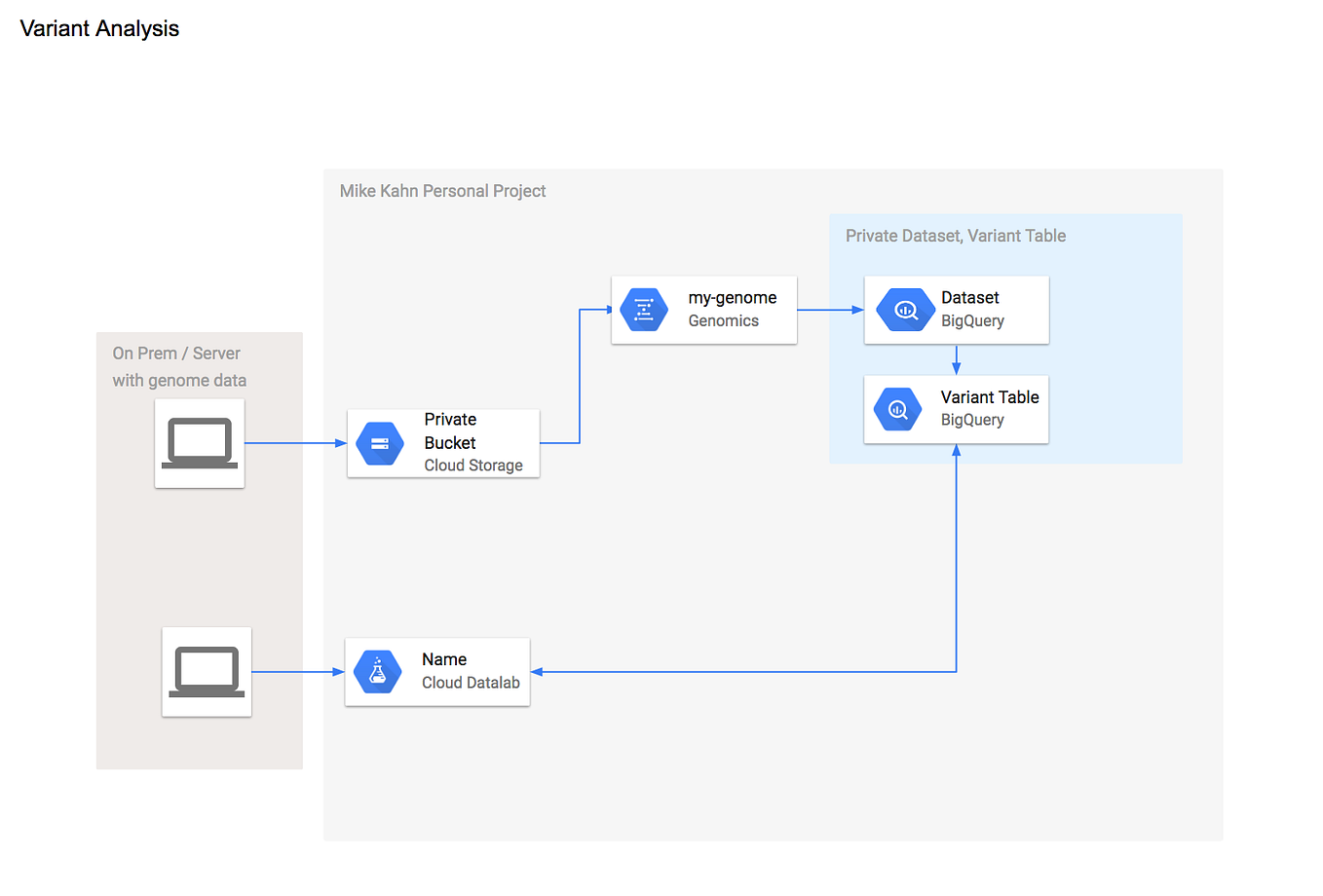Image resolution: width=1323 pixels, height=896 pixels.
Task: Click the Dataset BigQuery card
Action: pos(956,310)
